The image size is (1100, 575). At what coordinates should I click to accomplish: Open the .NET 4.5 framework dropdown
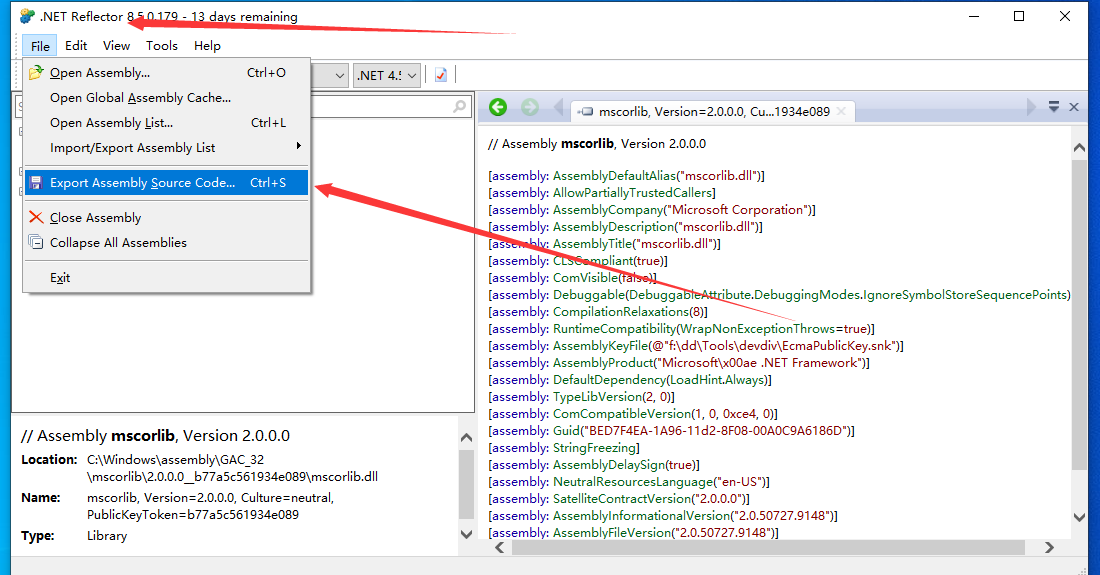387,75
